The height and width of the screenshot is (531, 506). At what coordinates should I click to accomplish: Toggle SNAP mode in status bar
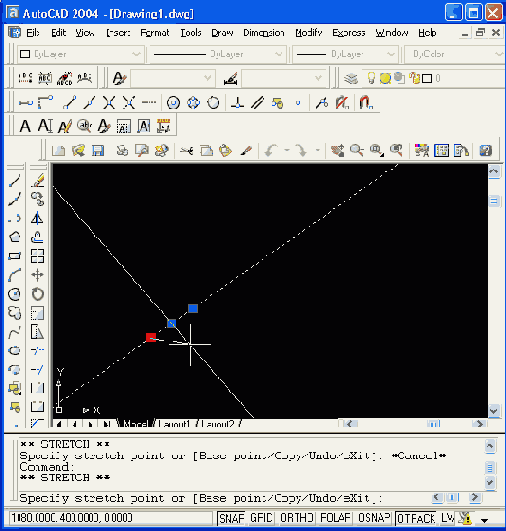click(x=231, y=518)
